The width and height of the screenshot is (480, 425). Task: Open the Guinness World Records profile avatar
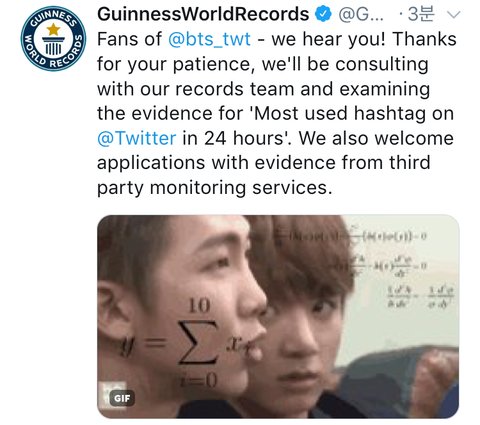click(x=53, y=39)
